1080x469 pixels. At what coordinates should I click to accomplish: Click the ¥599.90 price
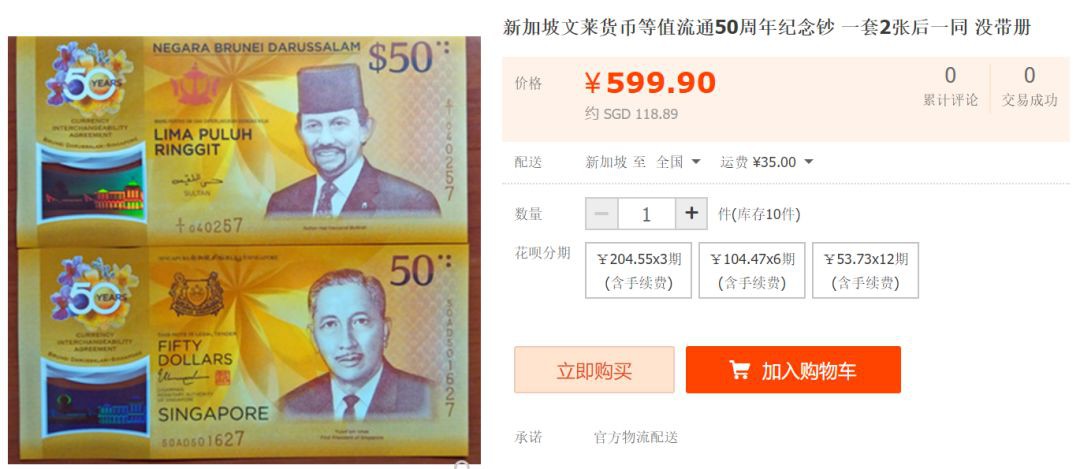click(x=650, y=83)
